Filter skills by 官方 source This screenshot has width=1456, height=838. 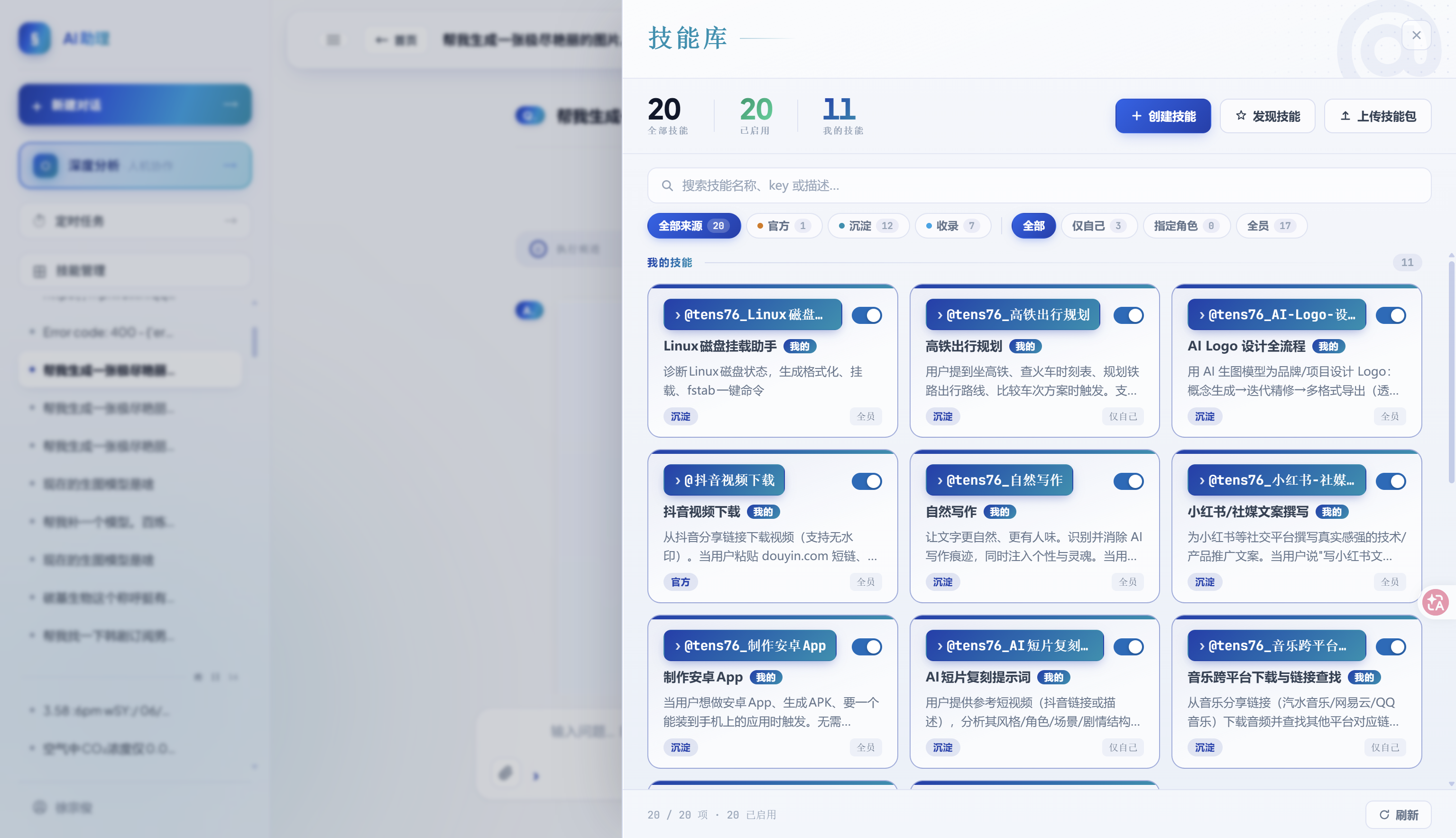tap(784, 226)
